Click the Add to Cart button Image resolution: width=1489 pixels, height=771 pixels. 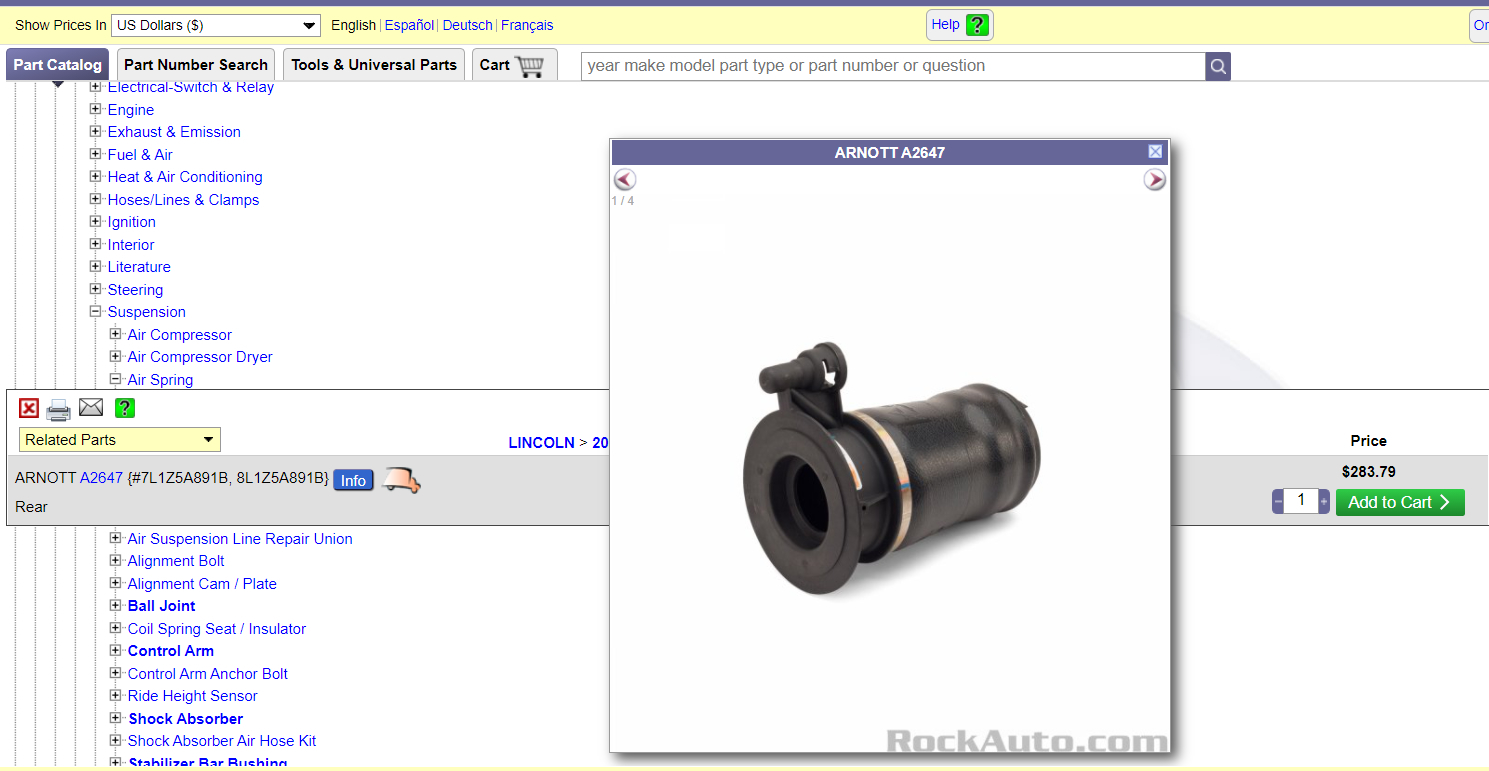(x=1400, y=502)
